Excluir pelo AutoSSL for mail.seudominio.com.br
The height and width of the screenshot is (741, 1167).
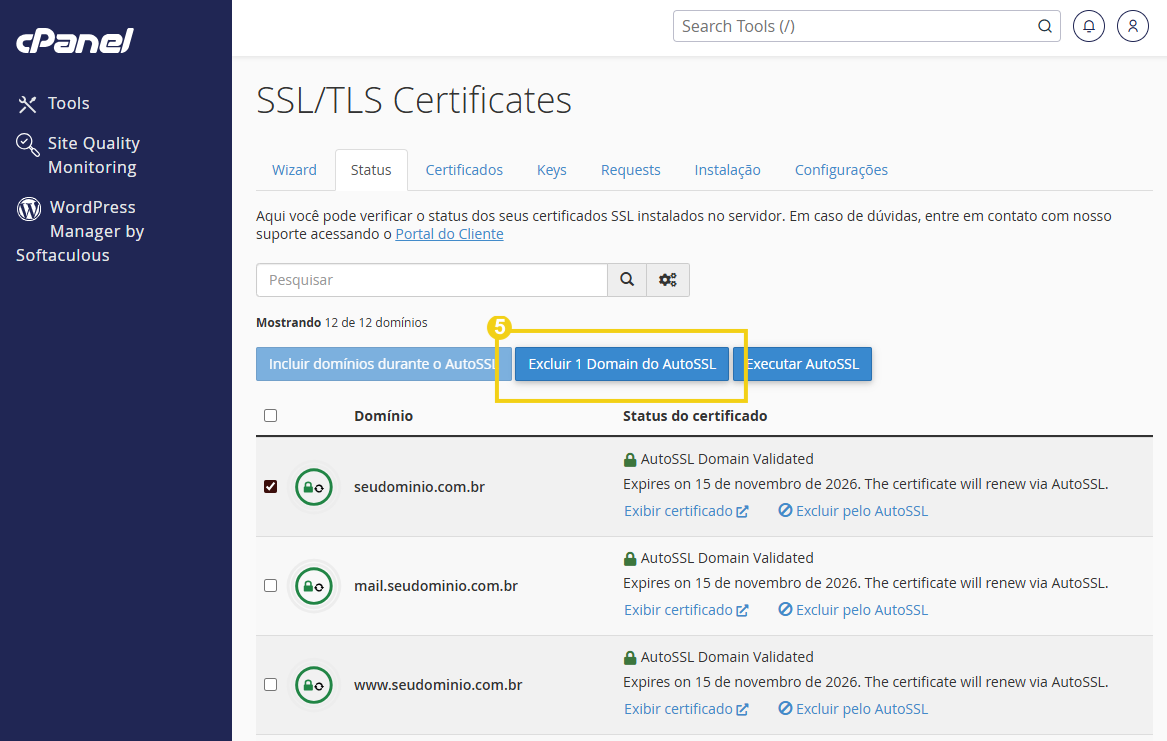pos(853,610)
